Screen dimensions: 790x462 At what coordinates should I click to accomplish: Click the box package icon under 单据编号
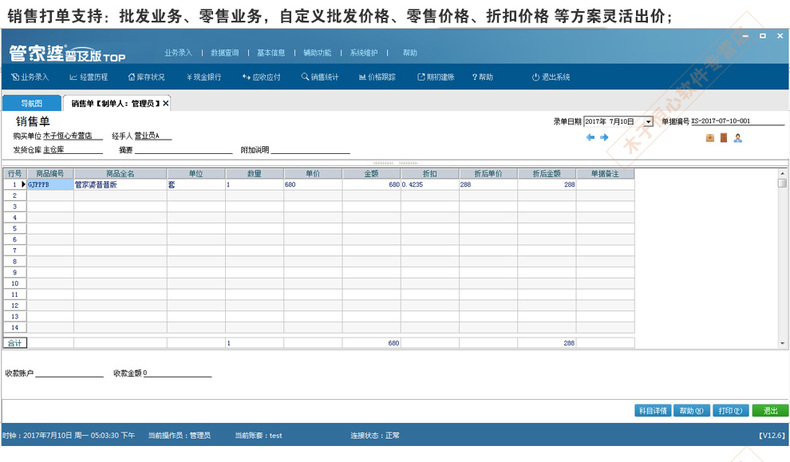(x=710, y=138)
